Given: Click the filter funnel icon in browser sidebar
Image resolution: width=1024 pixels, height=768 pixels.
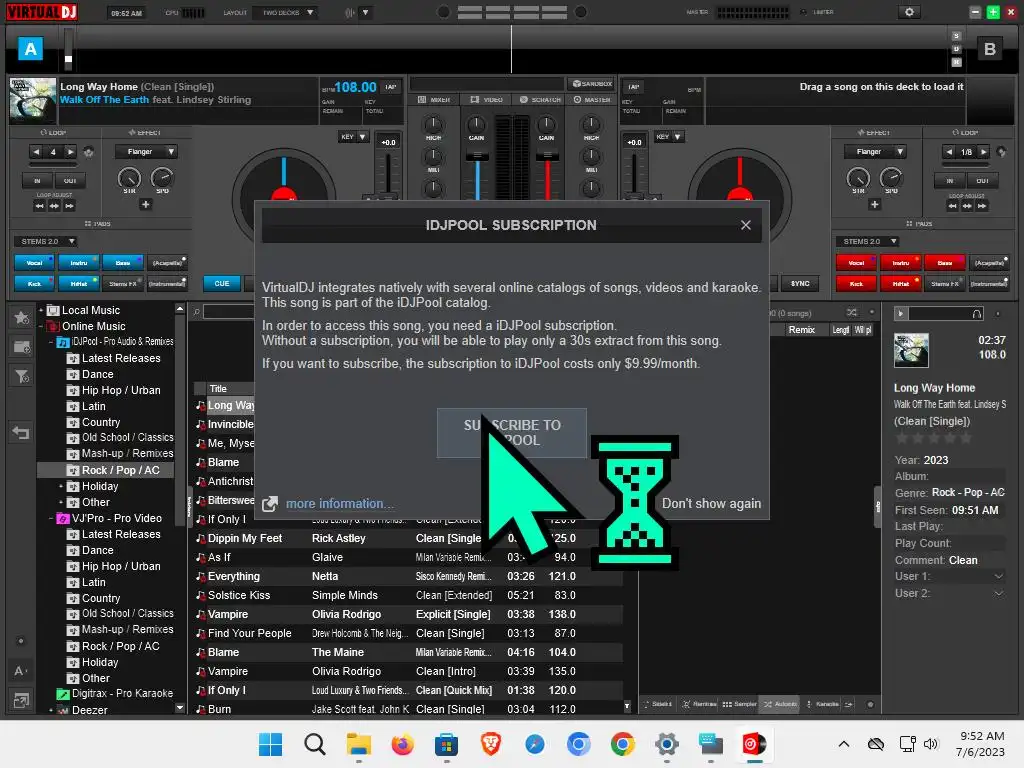Looking at the screenshot, I should click(21, 376).
